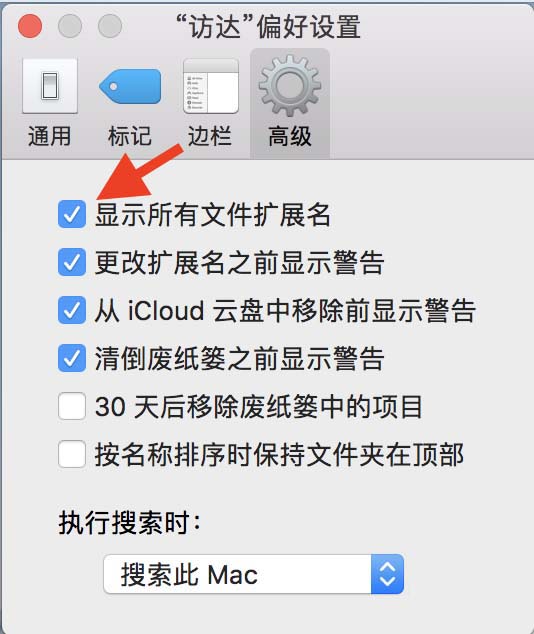Click the 边栏 text label
The image size is (534, 634).
tap(210, 136)
